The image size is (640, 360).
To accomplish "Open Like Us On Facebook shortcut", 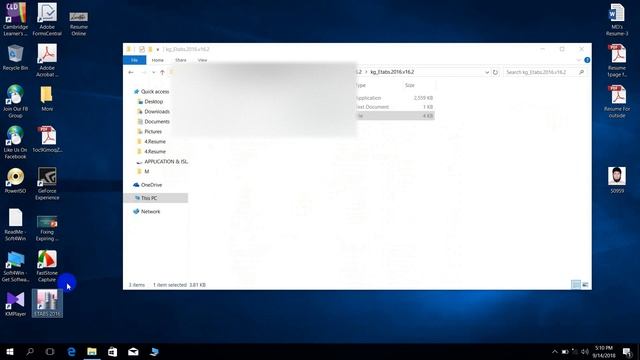I will [16, 142].
